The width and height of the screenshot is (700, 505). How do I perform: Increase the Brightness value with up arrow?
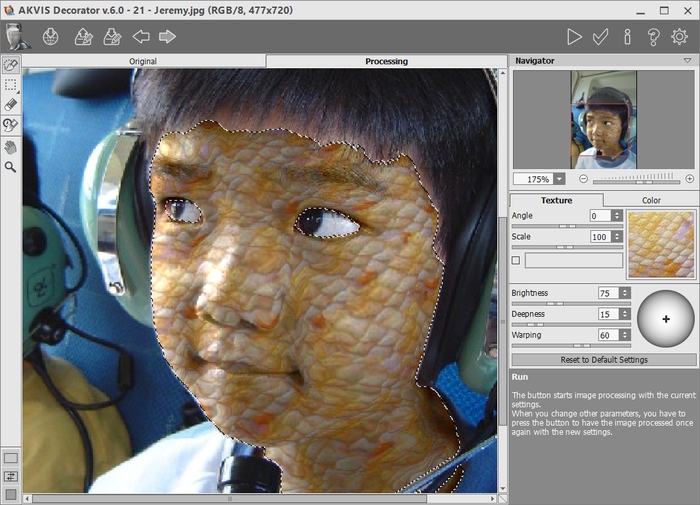pos(625,290)
